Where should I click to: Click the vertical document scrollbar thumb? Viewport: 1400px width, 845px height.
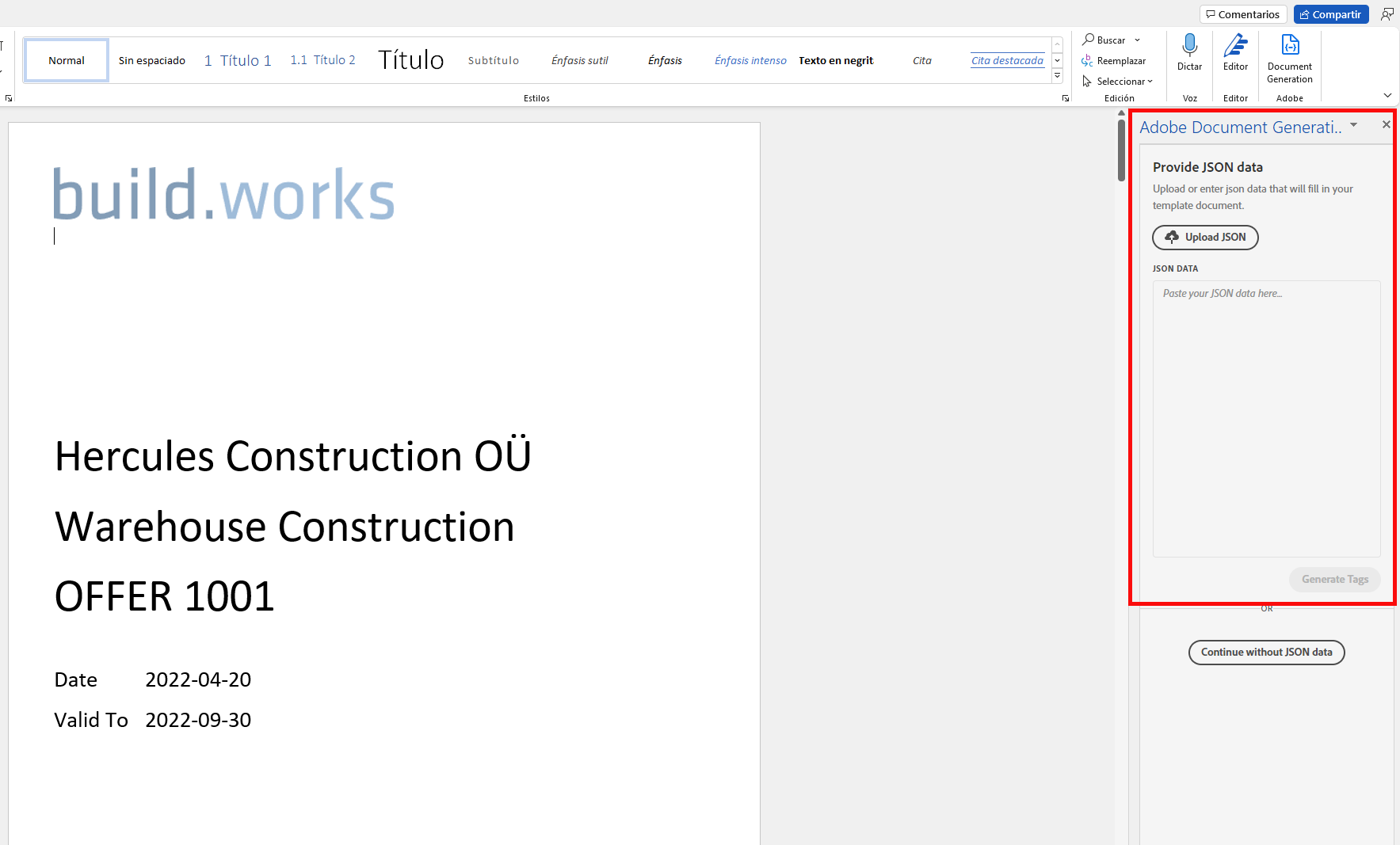[x=1121, y=150]
